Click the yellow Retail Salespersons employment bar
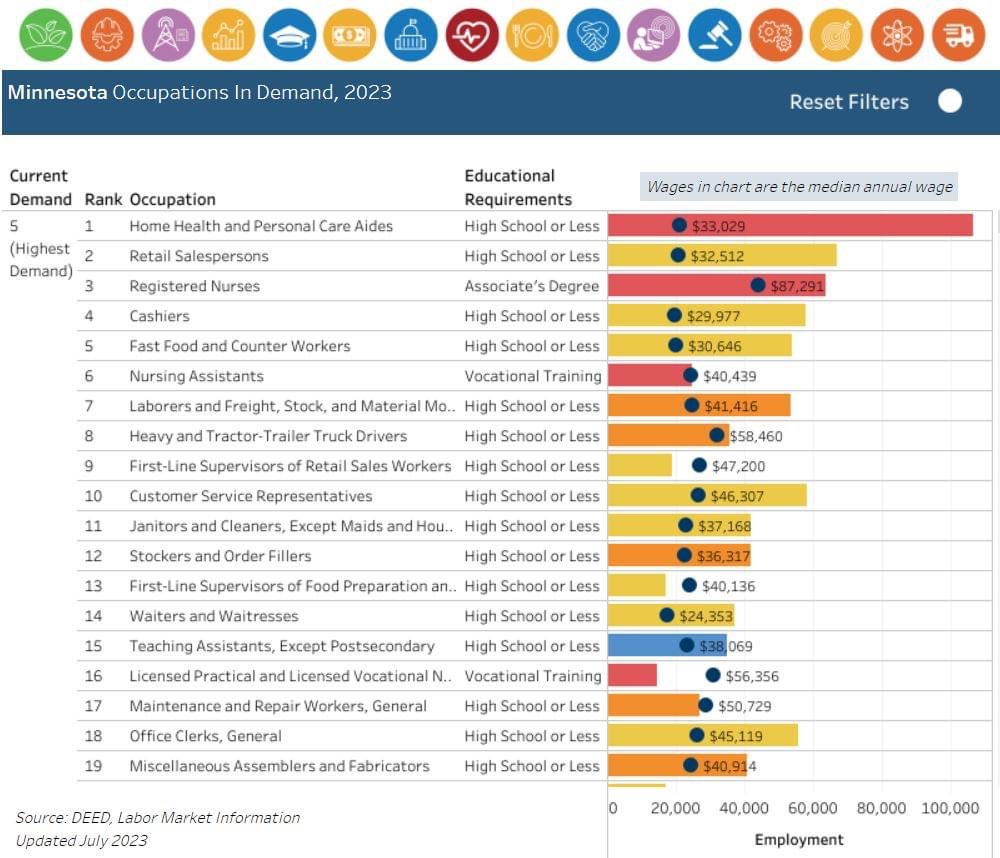This screenshot has width=1000, height=858. 722,255
